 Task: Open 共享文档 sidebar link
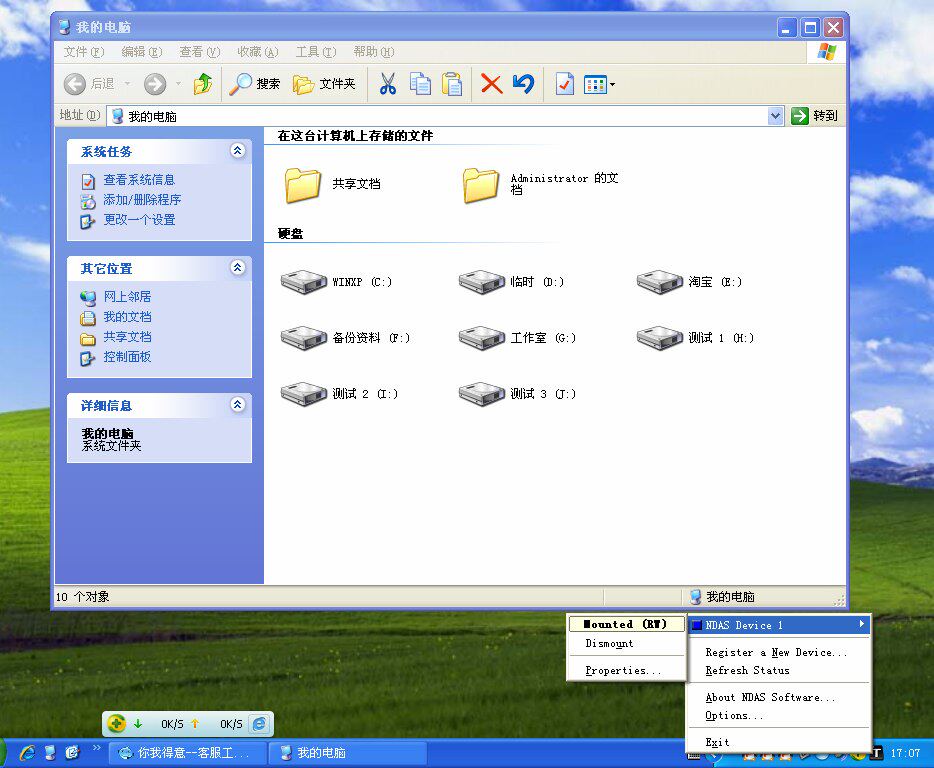coord(127,337)
